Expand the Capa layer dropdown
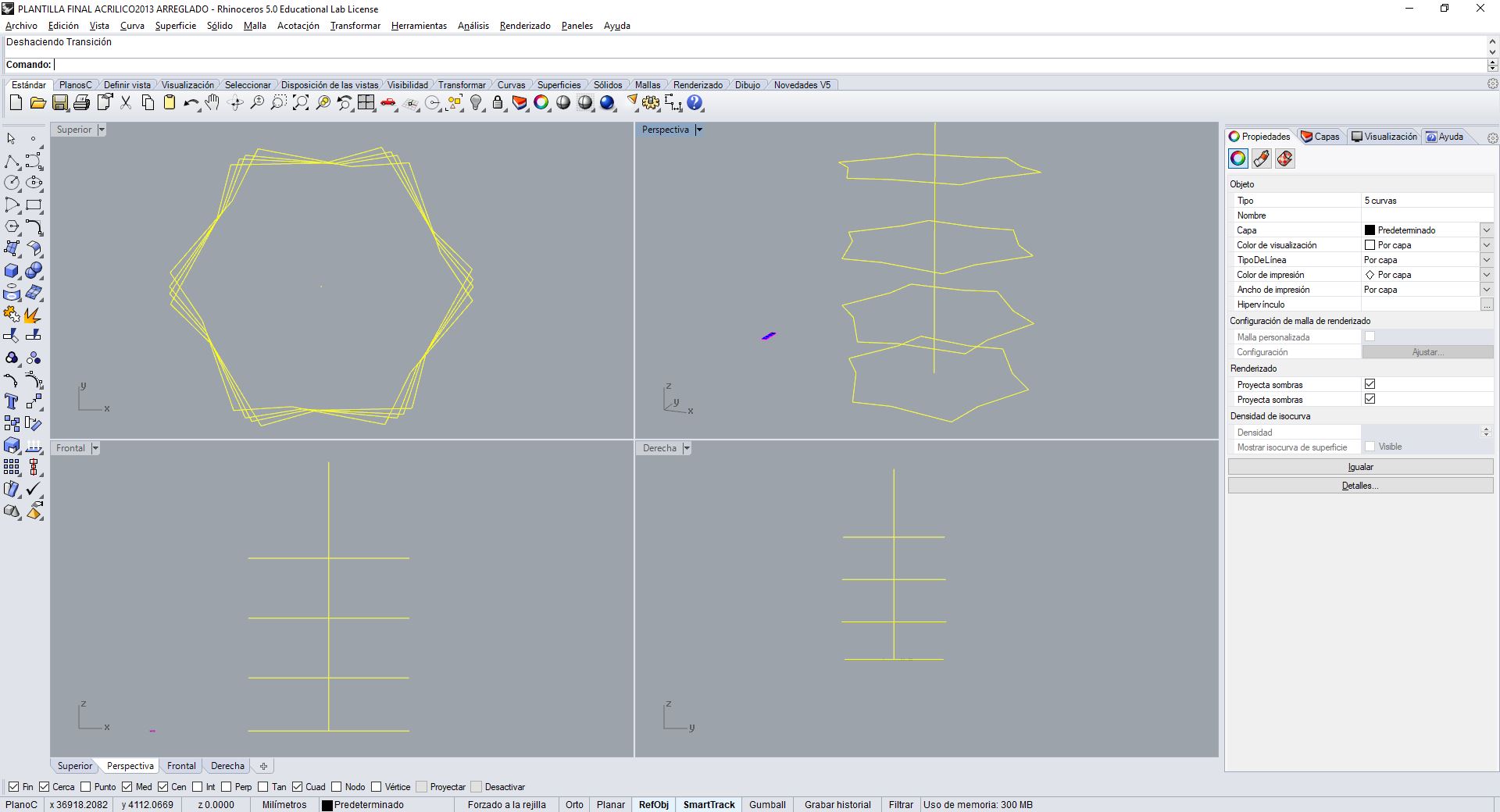The image size is (1500, 812). 1486,230
